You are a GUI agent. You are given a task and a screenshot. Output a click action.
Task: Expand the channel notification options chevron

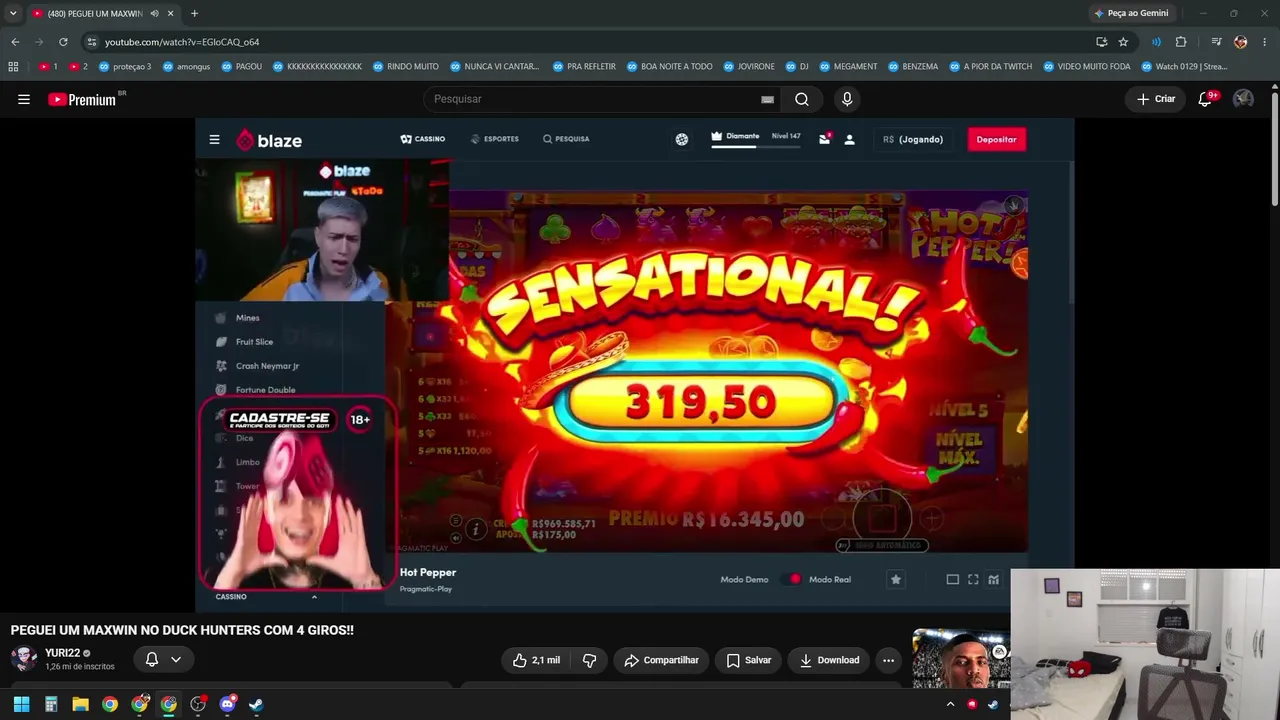176,660
